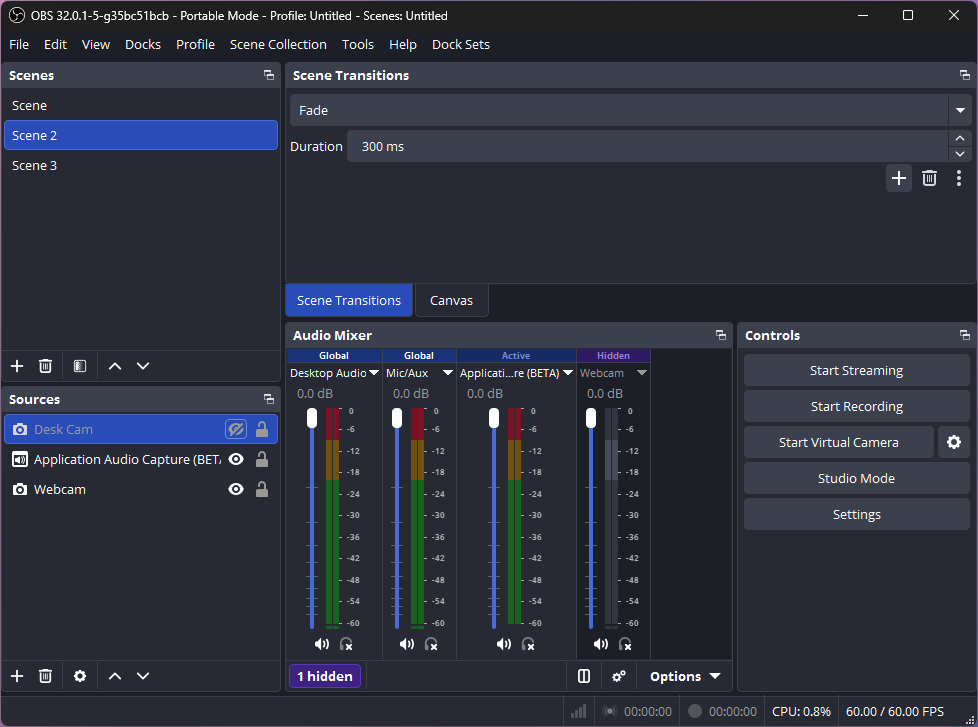Click the network signal status icon
This screenshot has height=727, width=978.
click(579, 711)
